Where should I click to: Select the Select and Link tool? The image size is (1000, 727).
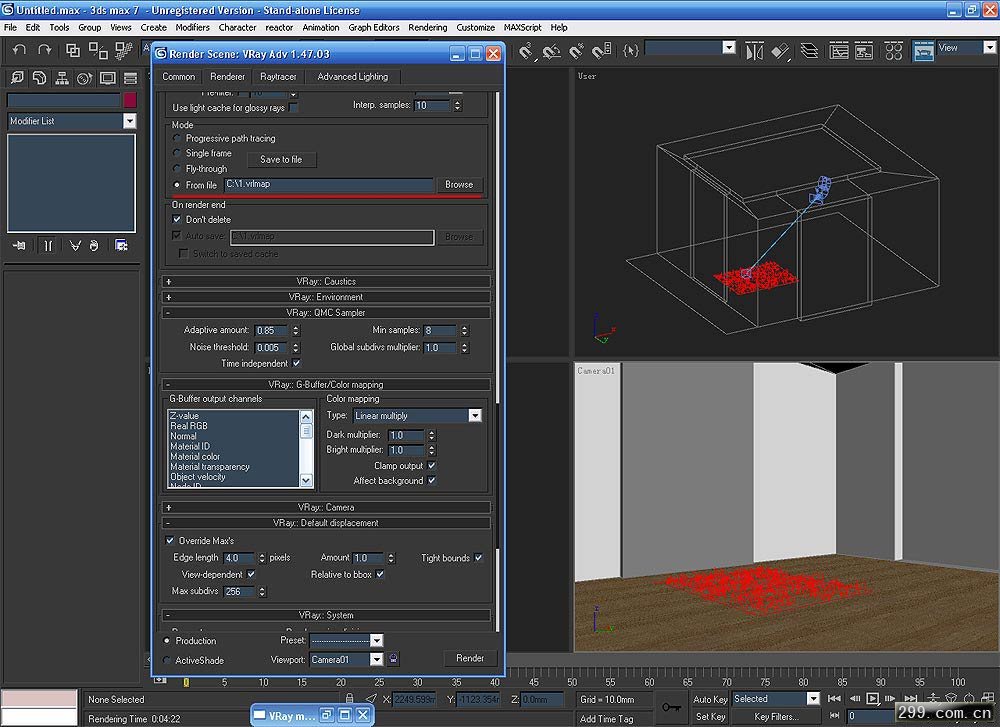(x=73, y=50)
